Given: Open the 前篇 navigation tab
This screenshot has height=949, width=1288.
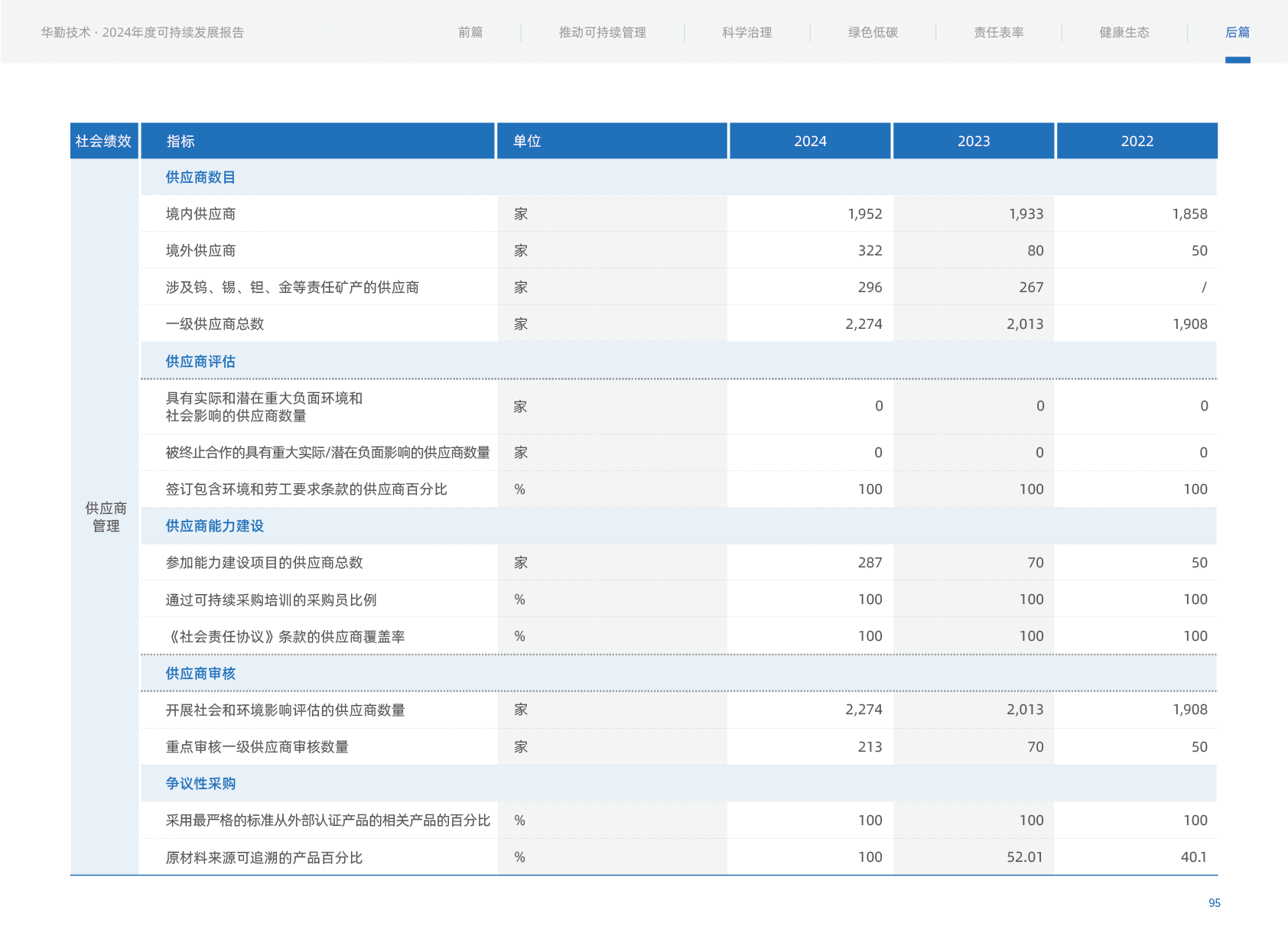Looking at the screenshot, I should click(470, 32).
